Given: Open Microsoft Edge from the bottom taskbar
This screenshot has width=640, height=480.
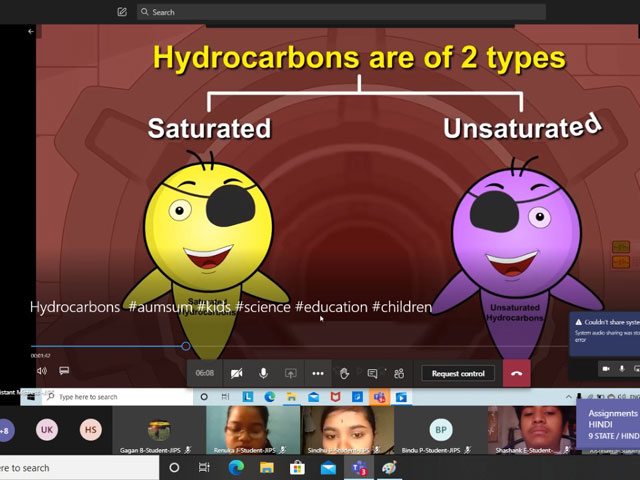Looking at the screenshot, I should [236, 467].
